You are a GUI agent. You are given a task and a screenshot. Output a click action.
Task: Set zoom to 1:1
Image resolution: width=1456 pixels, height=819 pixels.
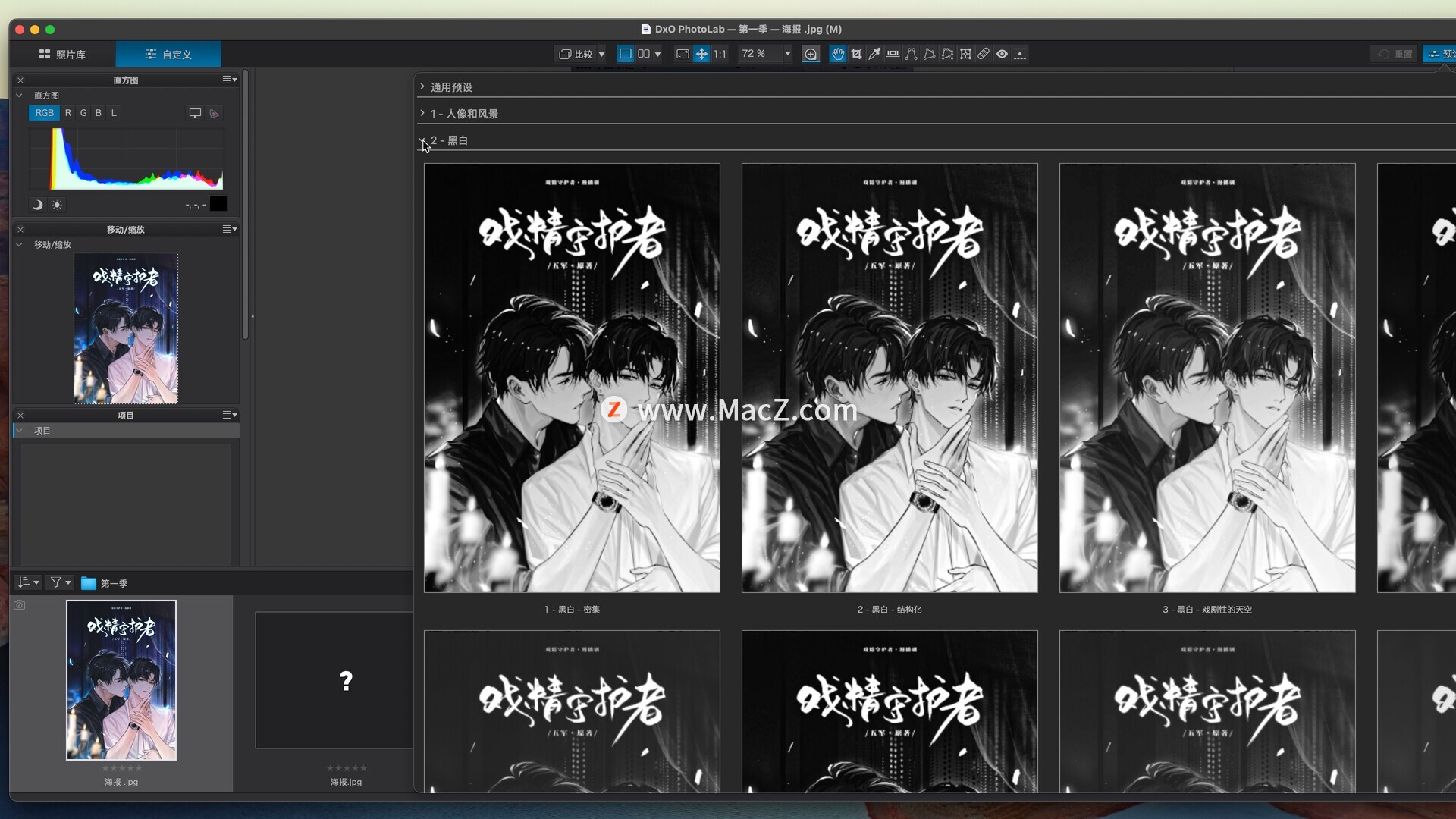[x=720, y=54]
